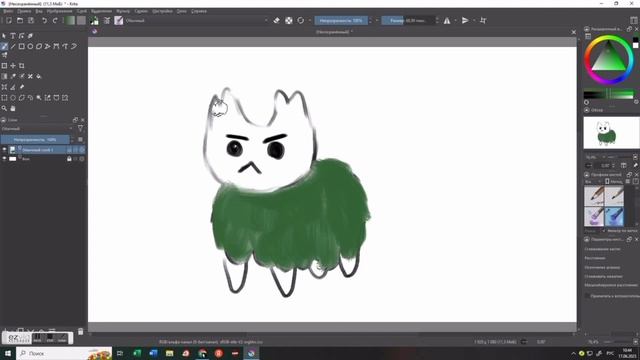The width and height of the screenshot is (640, 360).
Task: Select the Line tool
Action: tap(13, 47)
